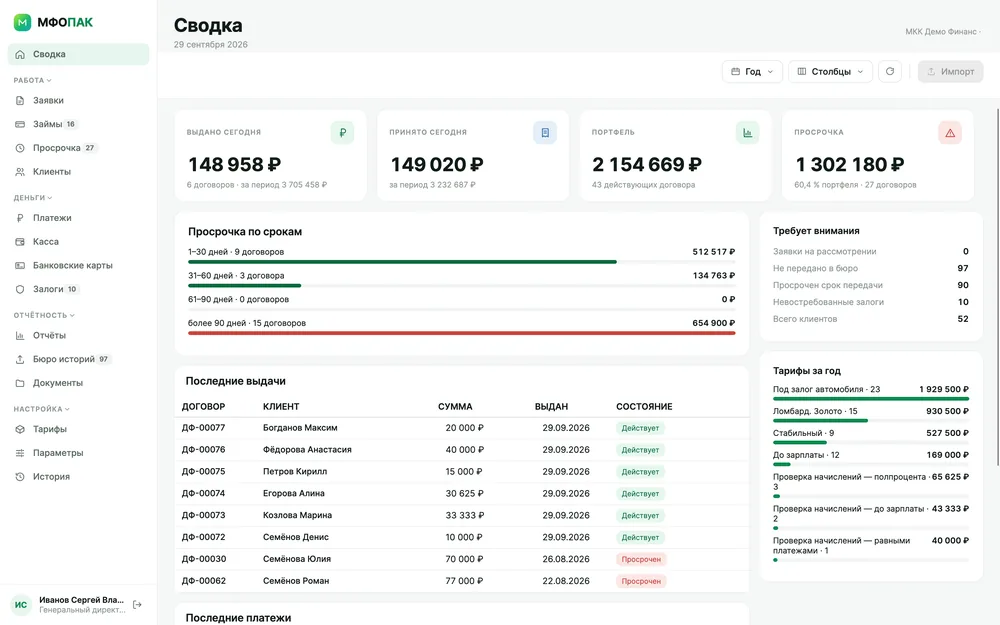Click the Тарифы cube icon
Image resolution: width=1000 pixels, height=625 pixels.
20,429
